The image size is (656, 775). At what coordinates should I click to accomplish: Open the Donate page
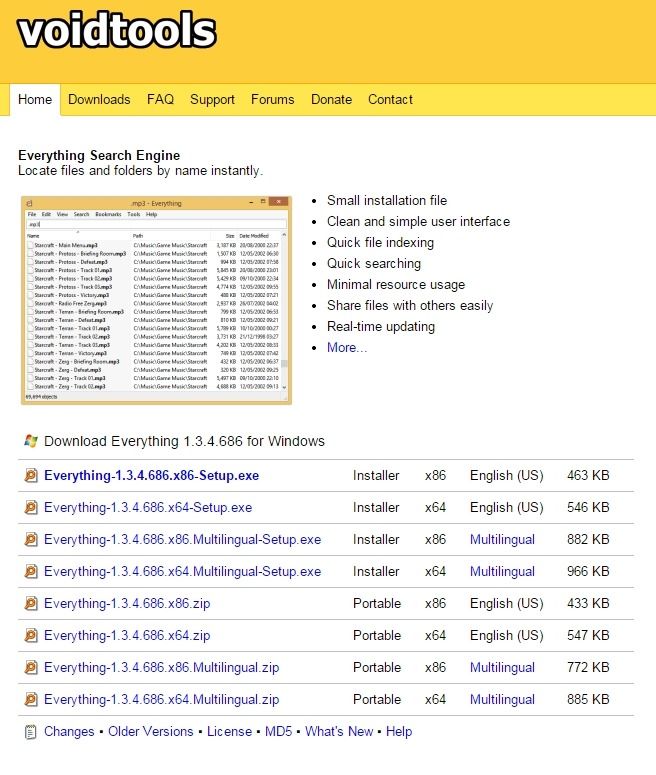pyautogui.click(x=331, y=99)
